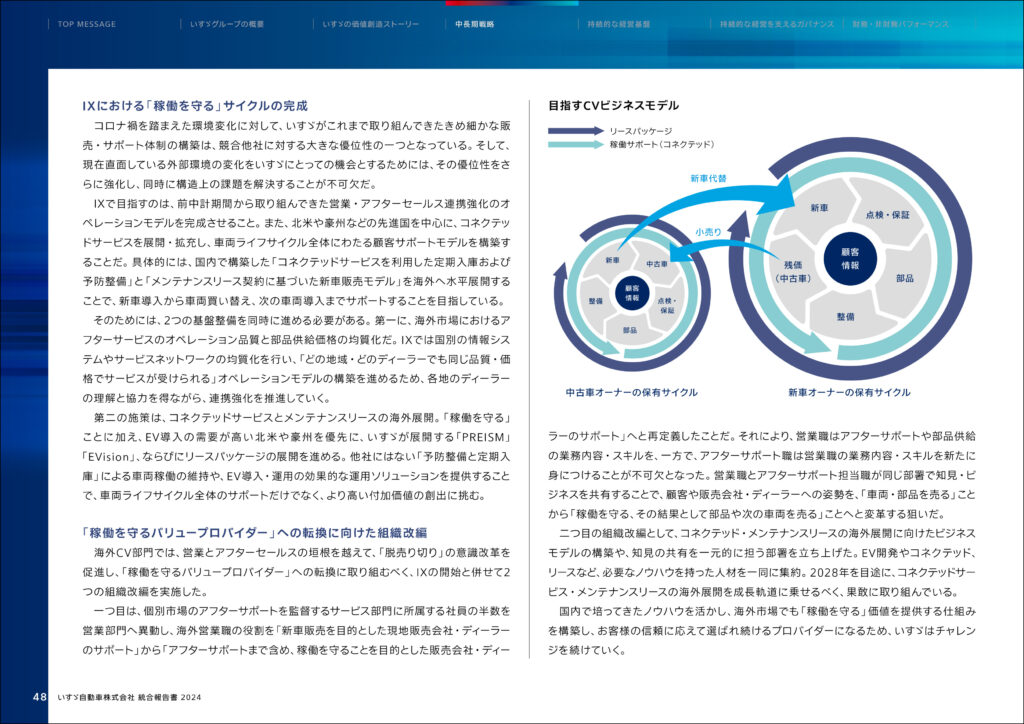1024x724 pixels.
Task: Select the いすゞの価値創造ストーリー tab
Action: (370, 24)
